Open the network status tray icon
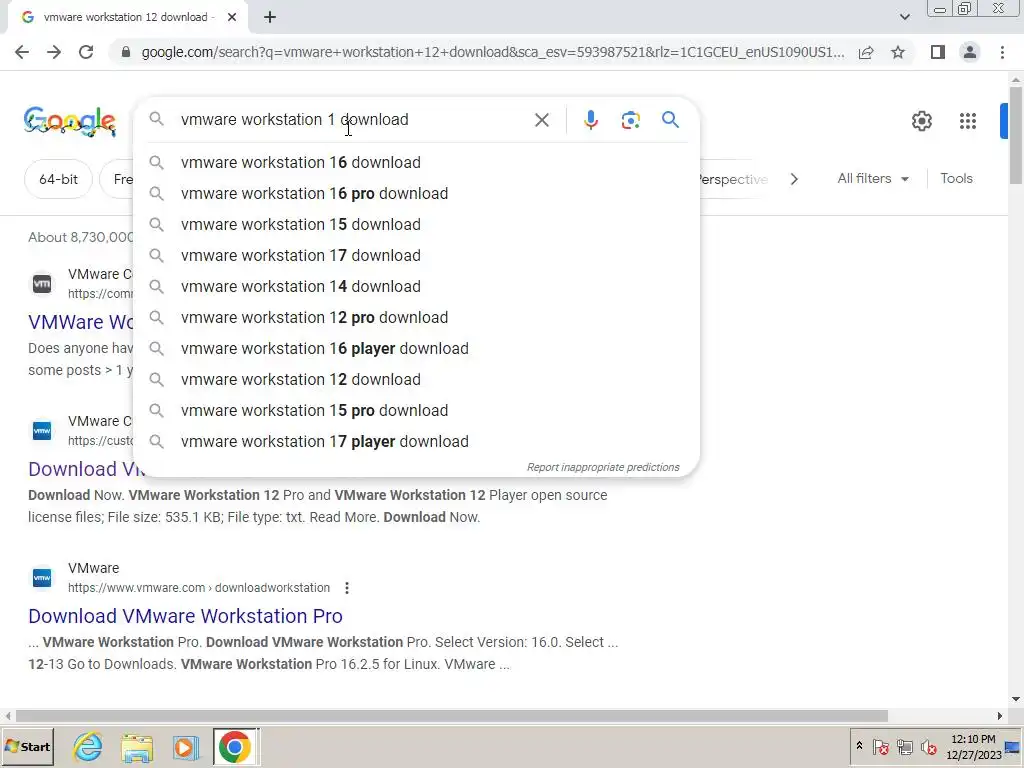 point(904,746)
